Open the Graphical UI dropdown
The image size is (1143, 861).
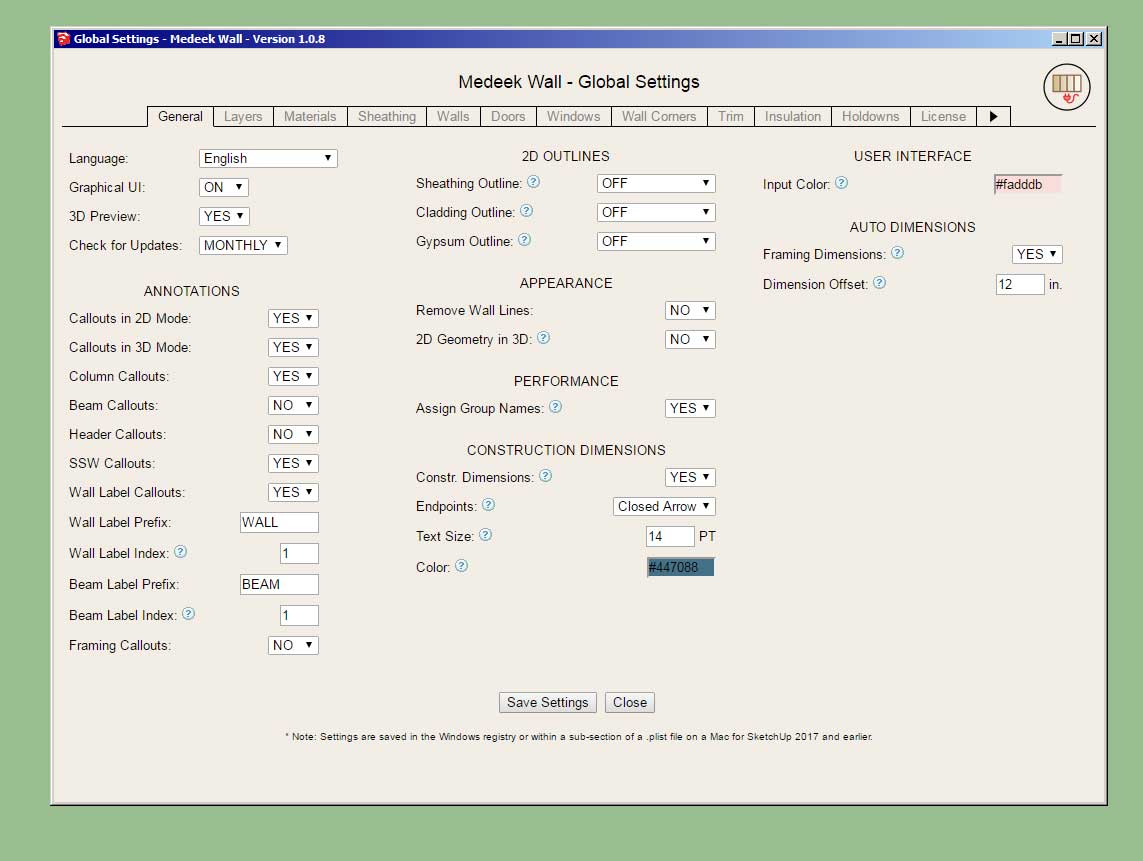click(x=224, y=187)
